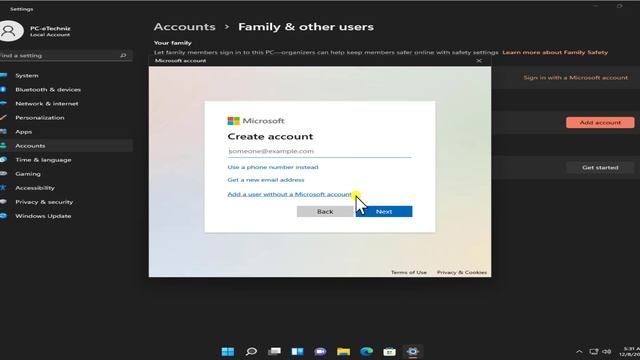
Task: Click Add a user without a Microsoft account
Action: [x=289, y=194]
